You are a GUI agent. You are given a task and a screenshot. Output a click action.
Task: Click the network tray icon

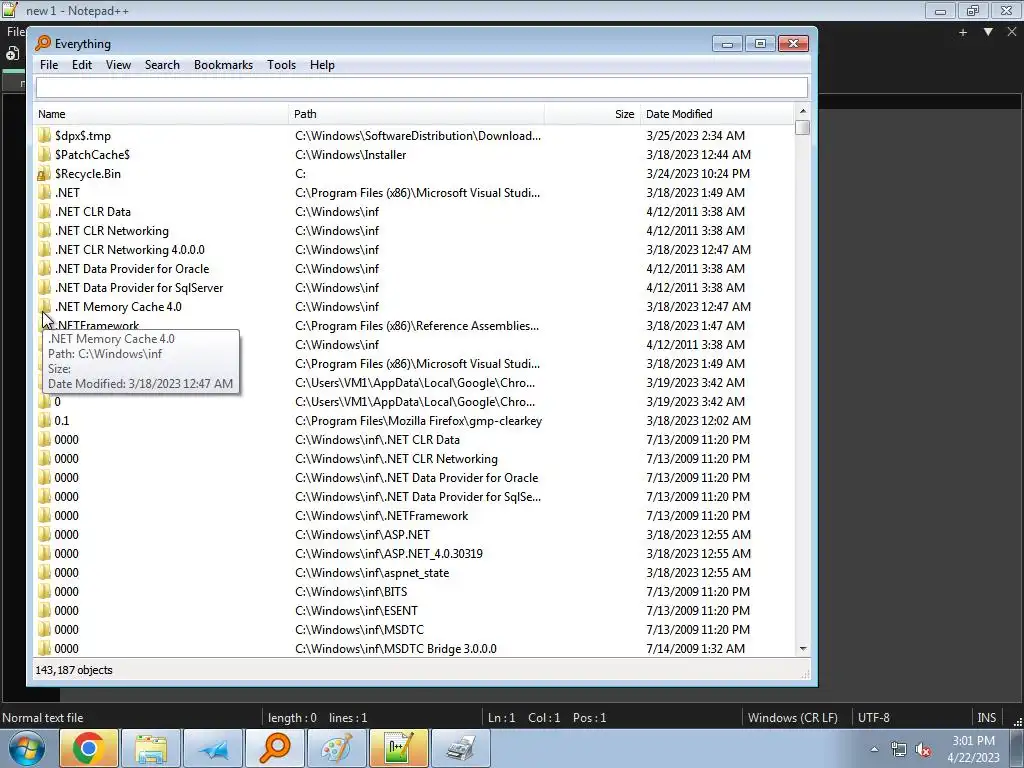pyautogui.click(x=899, y=750)
